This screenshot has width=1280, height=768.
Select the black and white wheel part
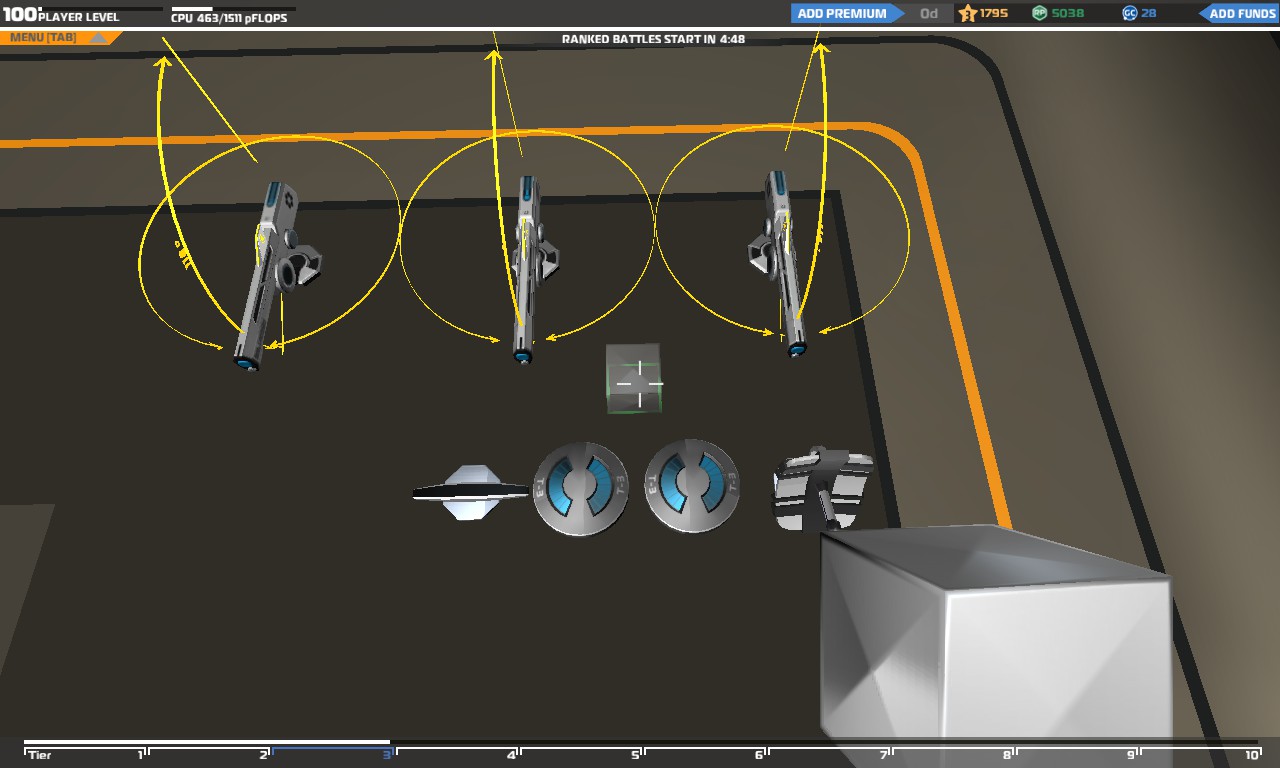(x=822, y=487)
